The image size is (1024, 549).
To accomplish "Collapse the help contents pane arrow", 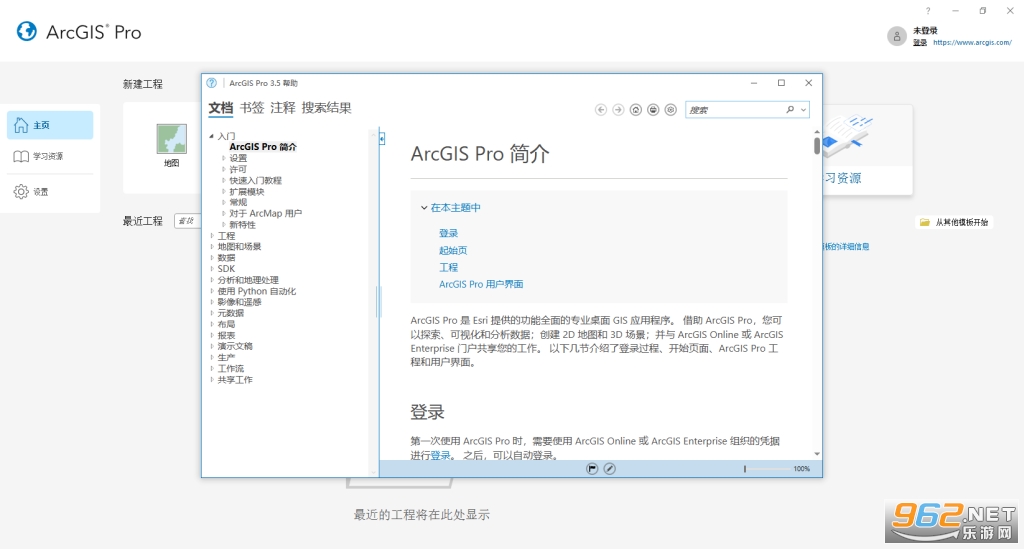I will [x=382, y=138].
